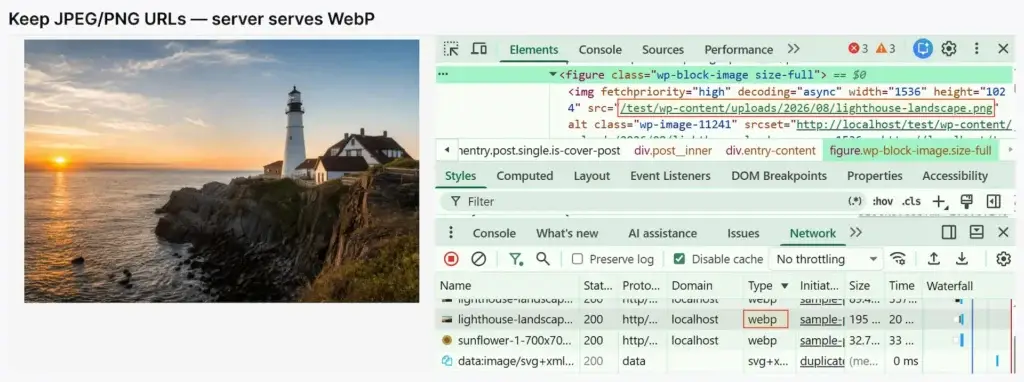1024x382 pixels.
Task: Export HAR file with download arrow
Action: (961, 259)
